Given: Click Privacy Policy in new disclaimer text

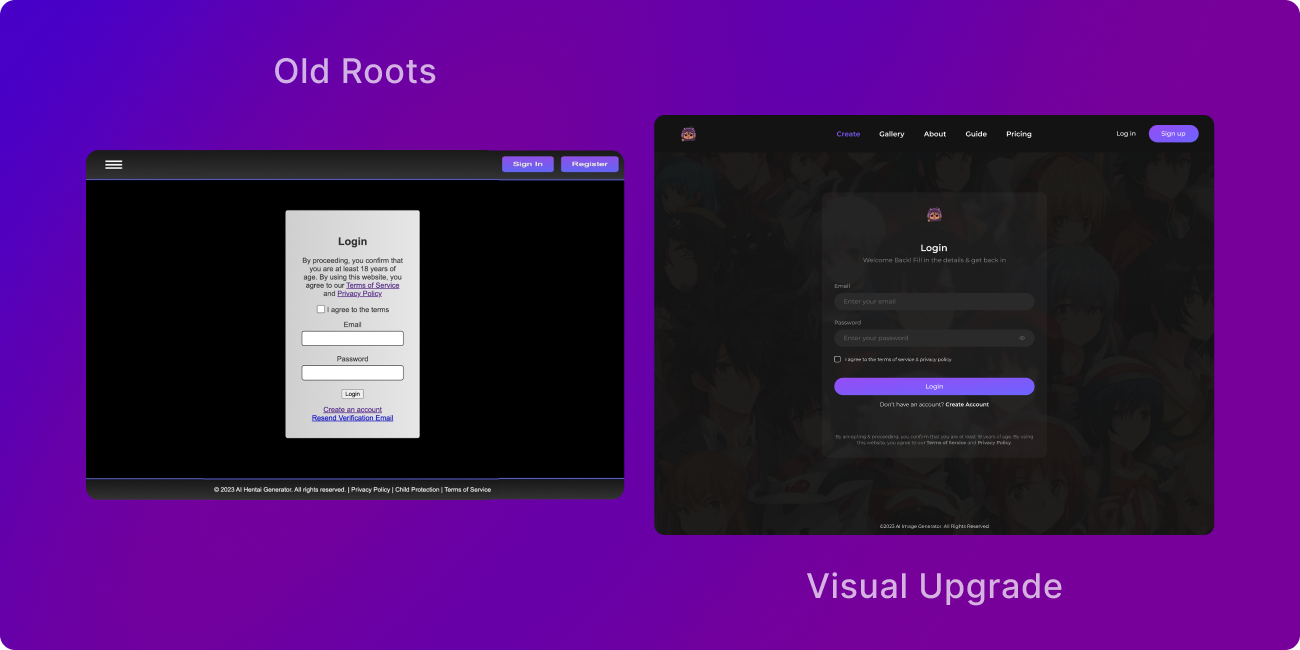Looking at the screenshot, I should [x=994, y=442].
